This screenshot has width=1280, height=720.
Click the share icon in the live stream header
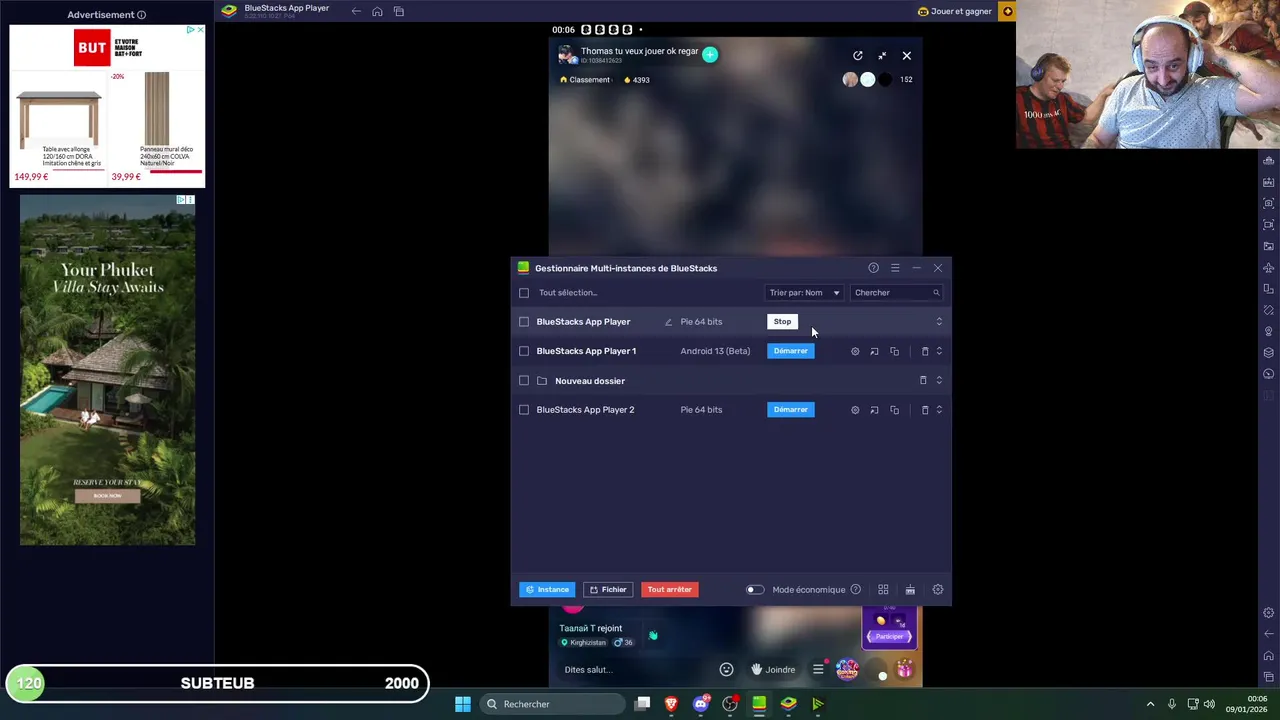click(x=858, y=56)
